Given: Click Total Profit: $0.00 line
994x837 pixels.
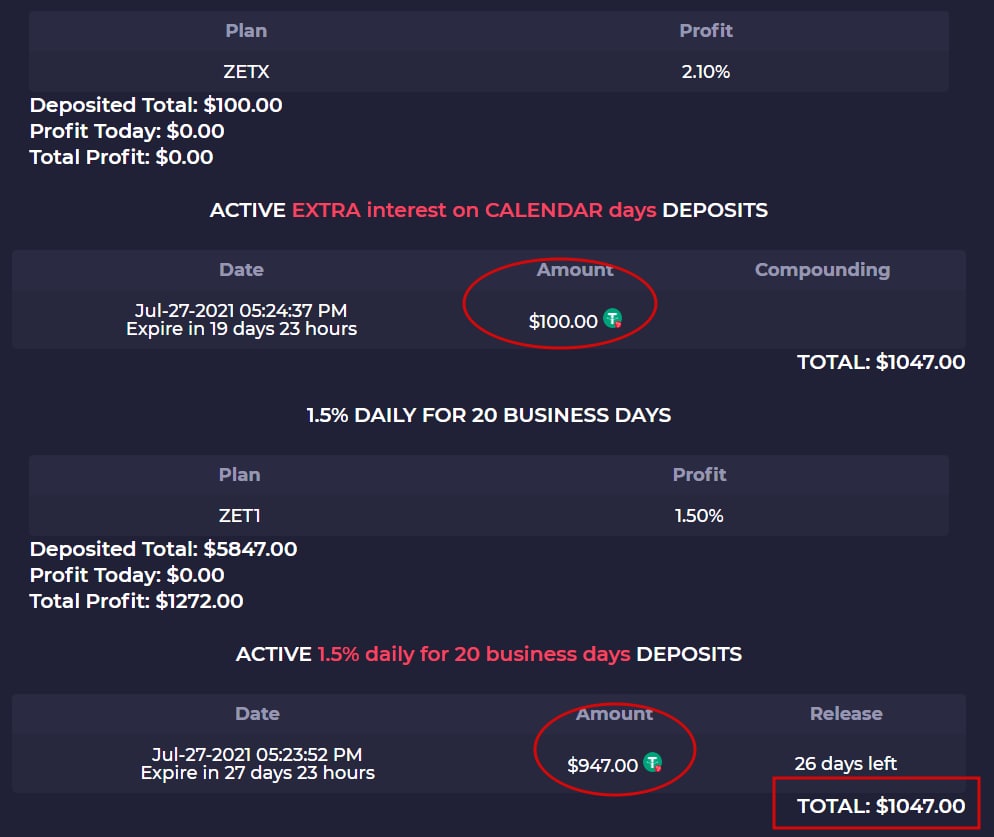Looking at the screenshot, I should coord(121,157).
